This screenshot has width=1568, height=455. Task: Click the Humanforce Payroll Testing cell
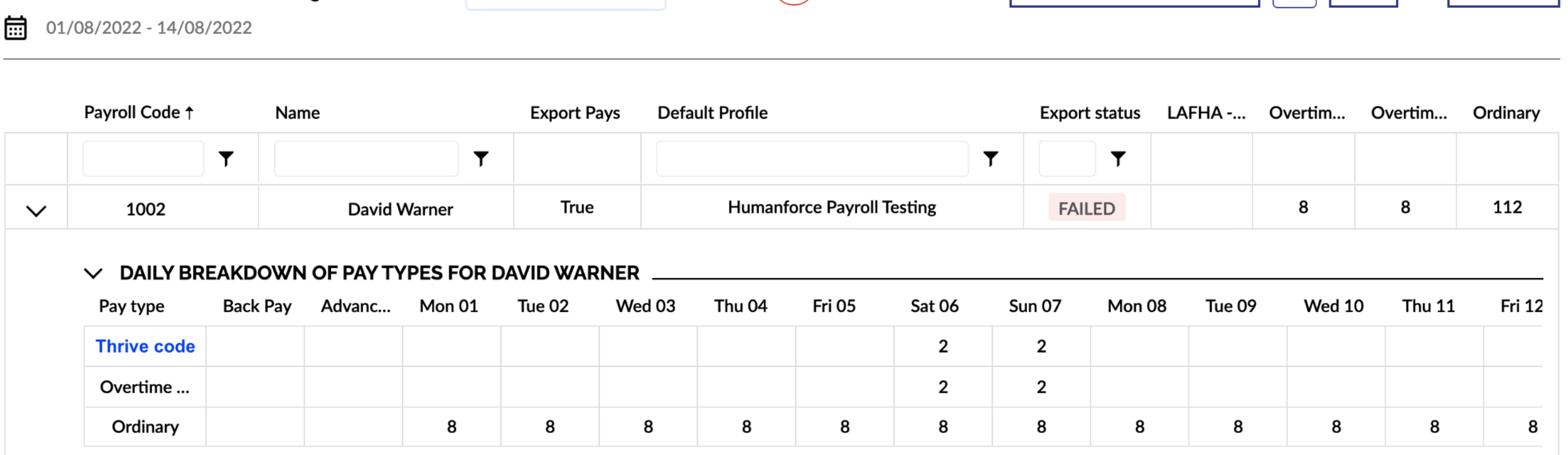[832, 207]
